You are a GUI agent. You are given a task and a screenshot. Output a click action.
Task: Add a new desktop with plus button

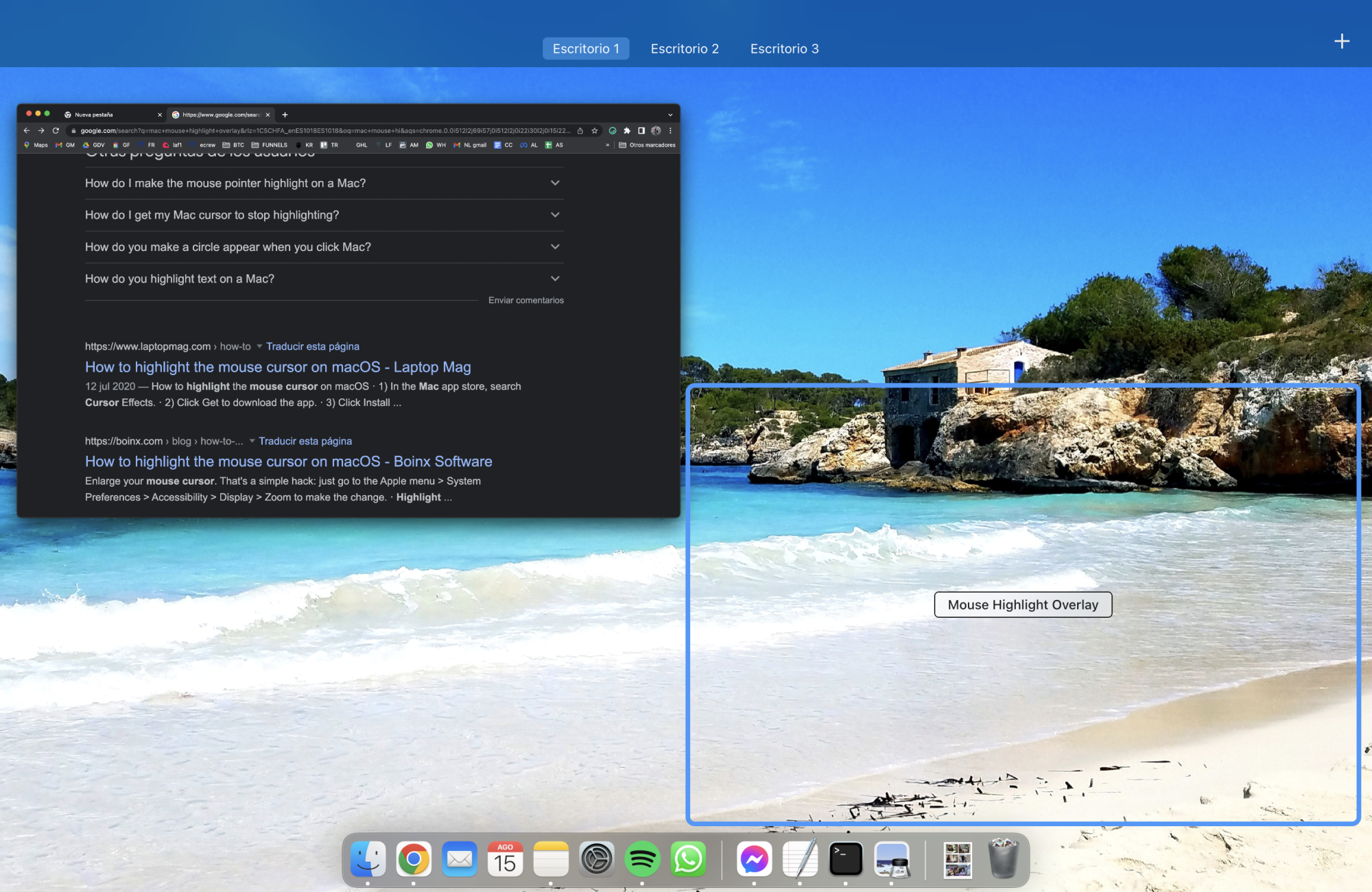coord(1341,41)
